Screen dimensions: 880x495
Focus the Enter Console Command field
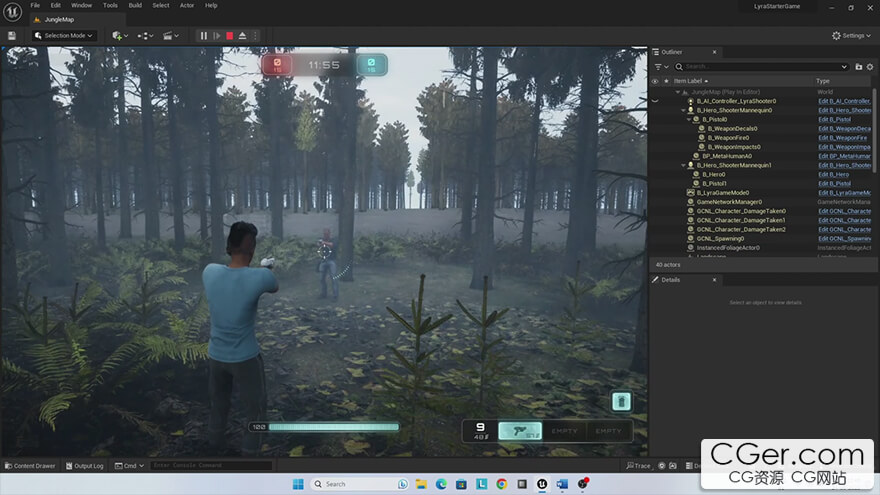[x=211, y=466]
